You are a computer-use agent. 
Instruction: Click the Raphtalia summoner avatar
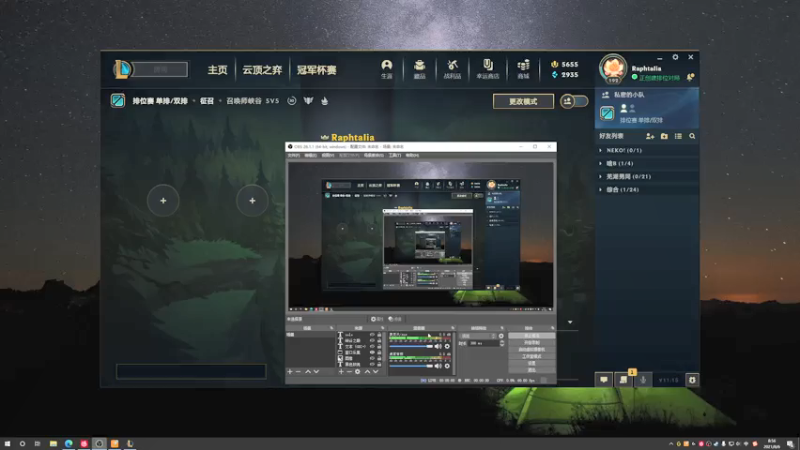613,69
